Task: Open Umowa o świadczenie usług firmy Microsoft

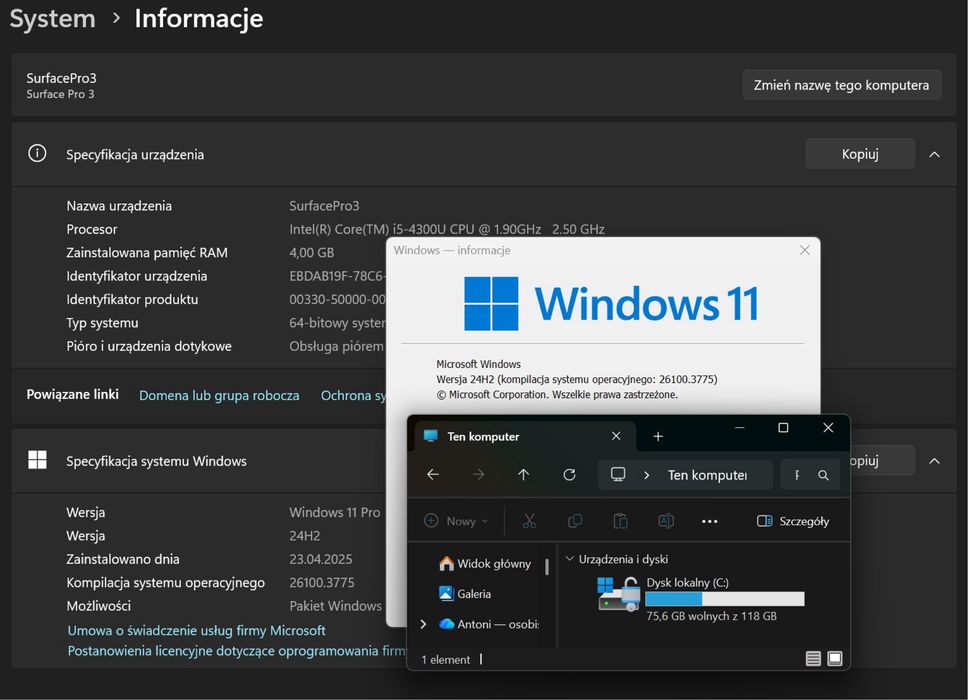Action: (197, 631)
